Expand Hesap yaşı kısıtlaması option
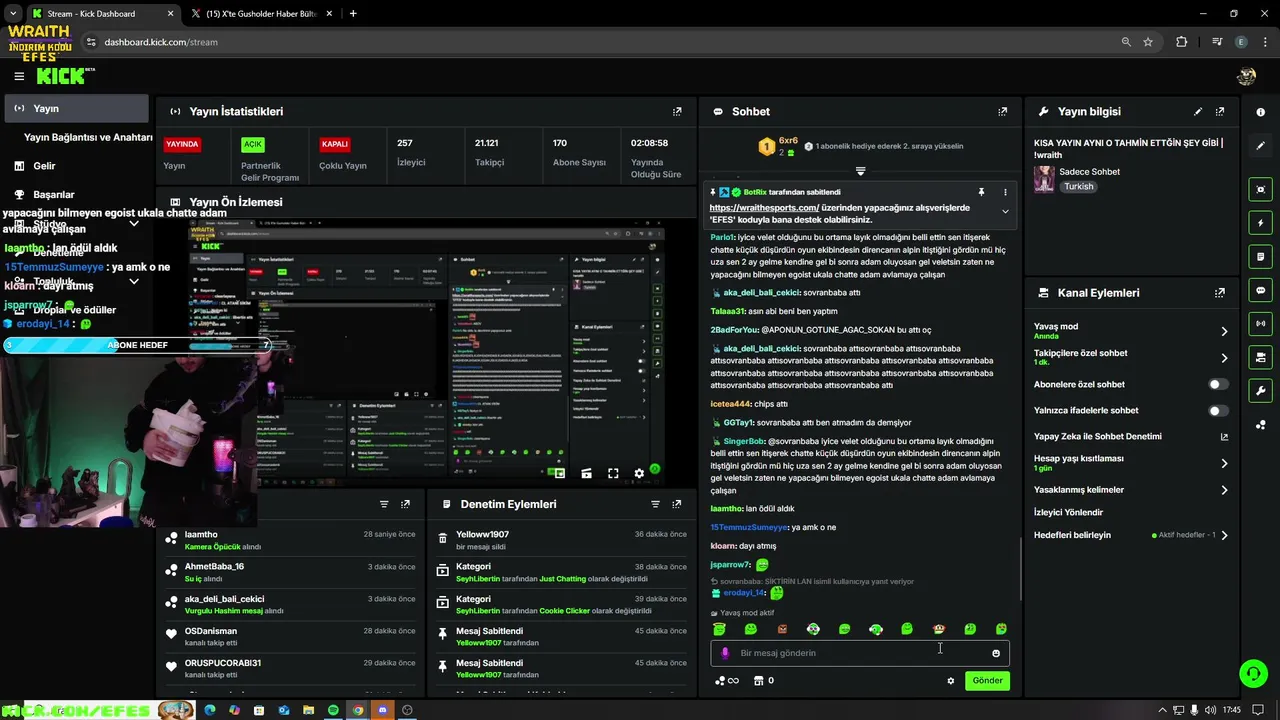 point(1224,463)
